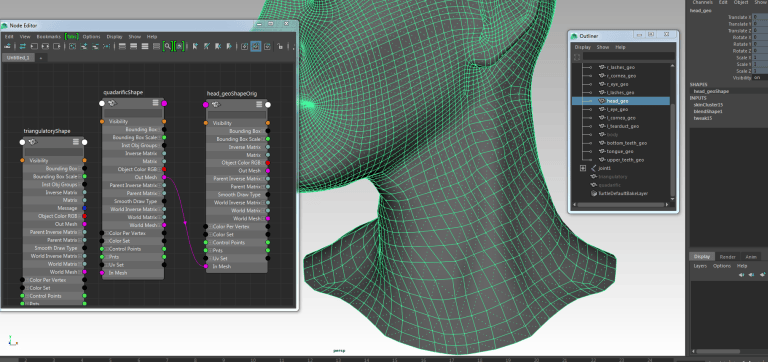The height and width of the screenshot is (362, 768).
Task: Click skinCluster15 input in Channel Box
Action: 708,105
